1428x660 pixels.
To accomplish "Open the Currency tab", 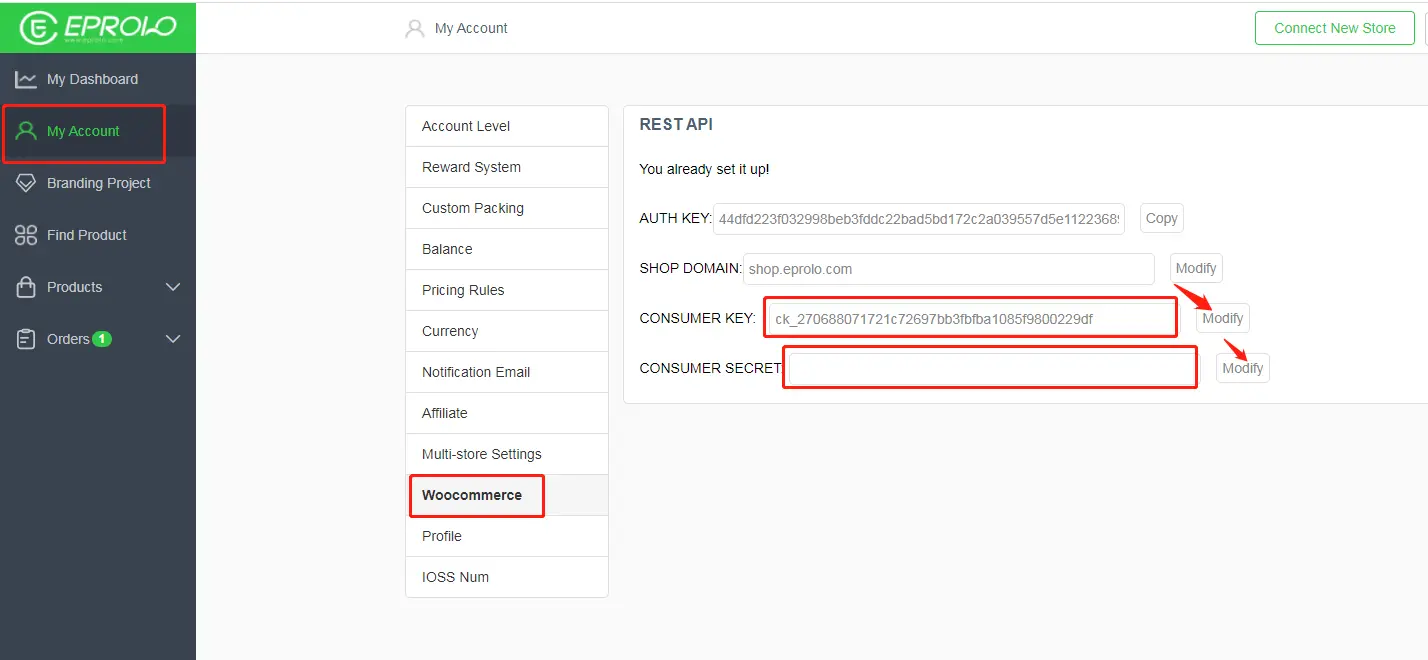I will pos(507,331).
